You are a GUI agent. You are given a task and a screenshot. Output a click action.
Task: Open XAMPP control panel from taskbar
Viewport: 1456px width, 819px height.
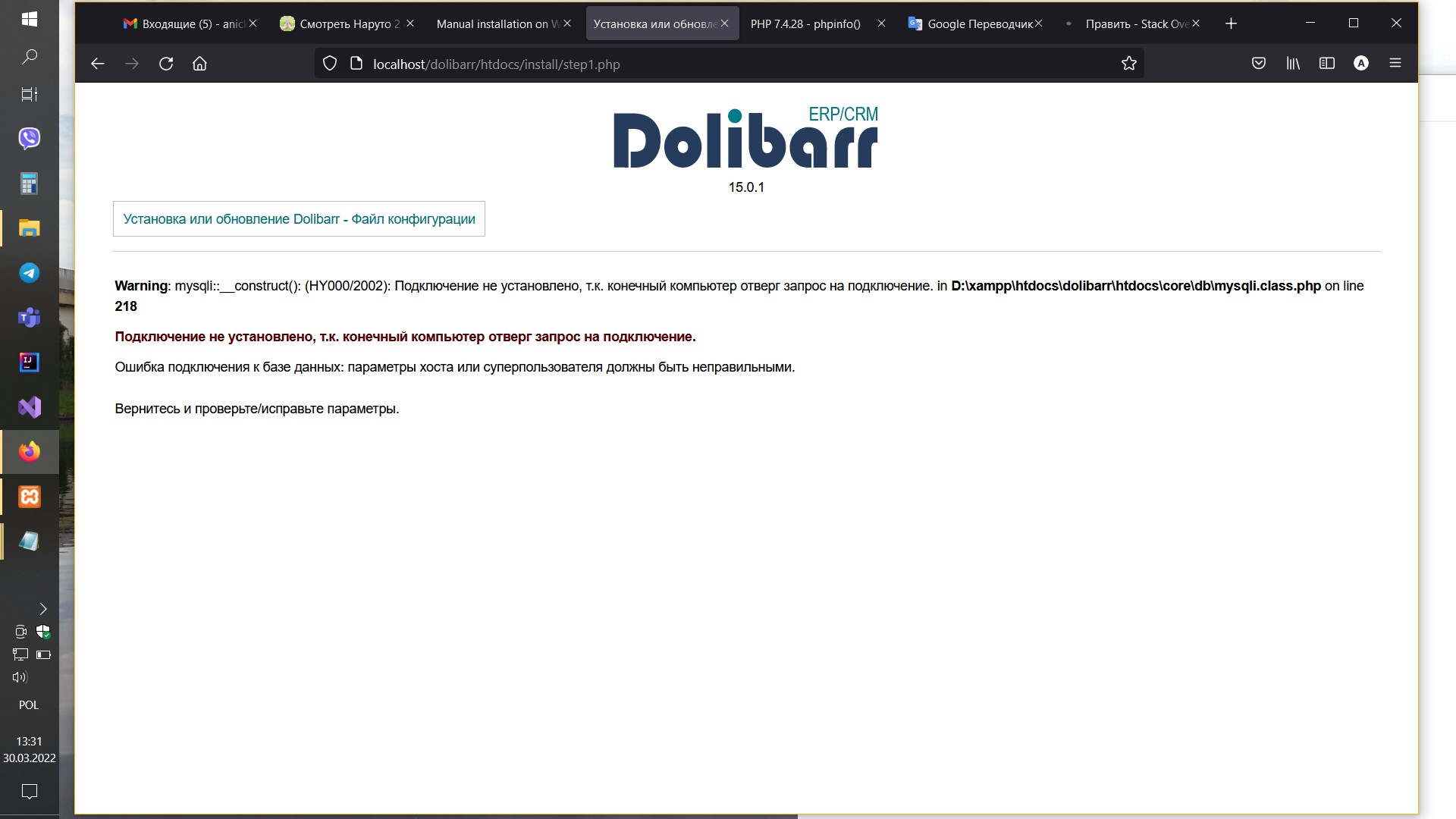click(x=30, y=497)
